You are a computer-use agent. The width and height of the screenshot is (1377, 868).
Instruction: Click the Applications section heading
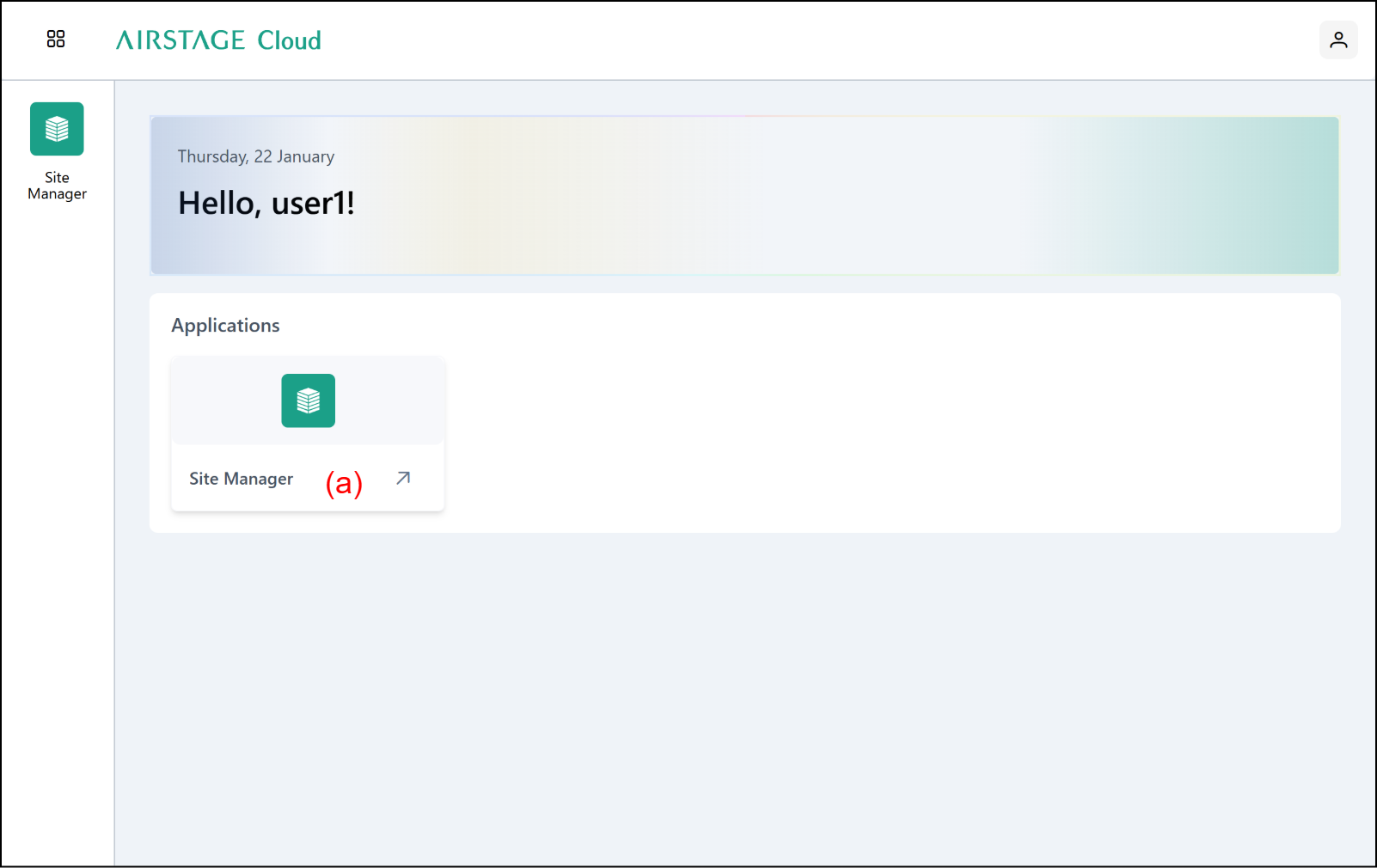pos(225,326)
